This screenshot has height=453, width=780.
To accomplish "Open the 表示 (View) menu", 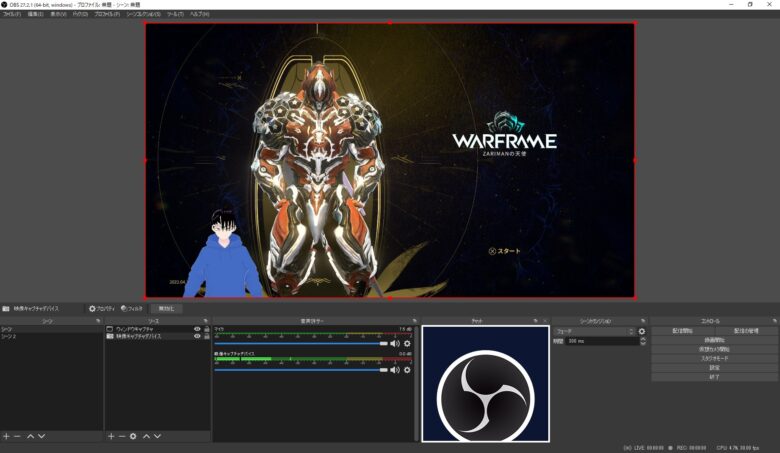I will (58, 14).
